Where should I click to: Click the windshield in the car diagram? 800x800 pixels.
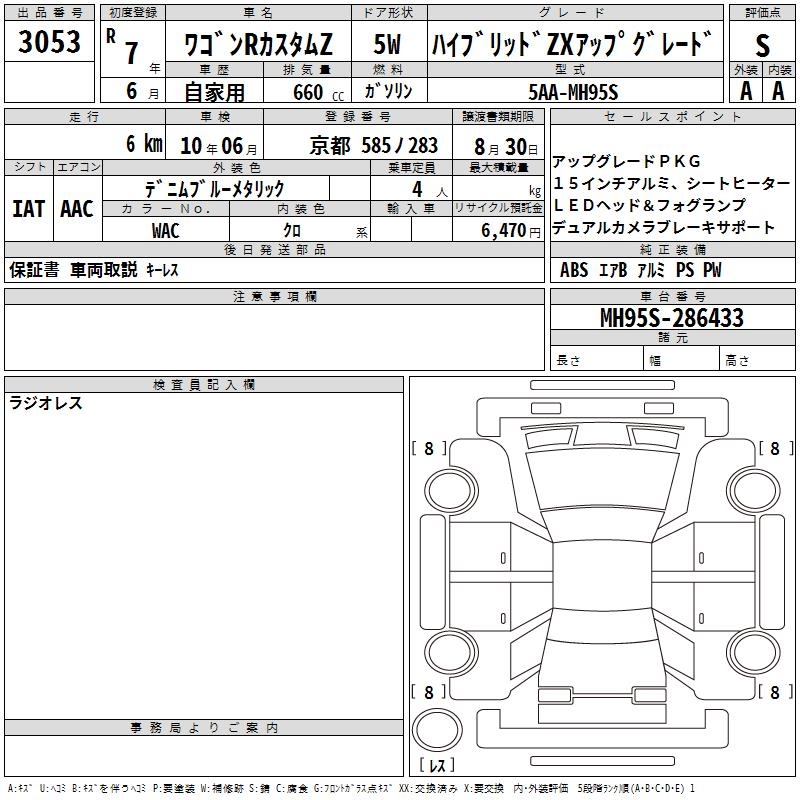pos(601,482)
